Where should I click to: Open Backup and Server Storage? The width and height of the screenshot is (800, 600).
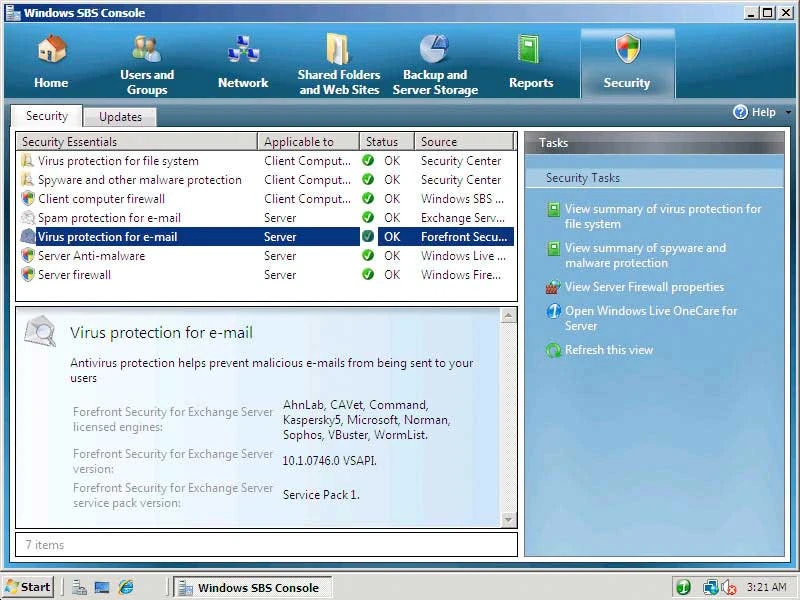point(435,64)
